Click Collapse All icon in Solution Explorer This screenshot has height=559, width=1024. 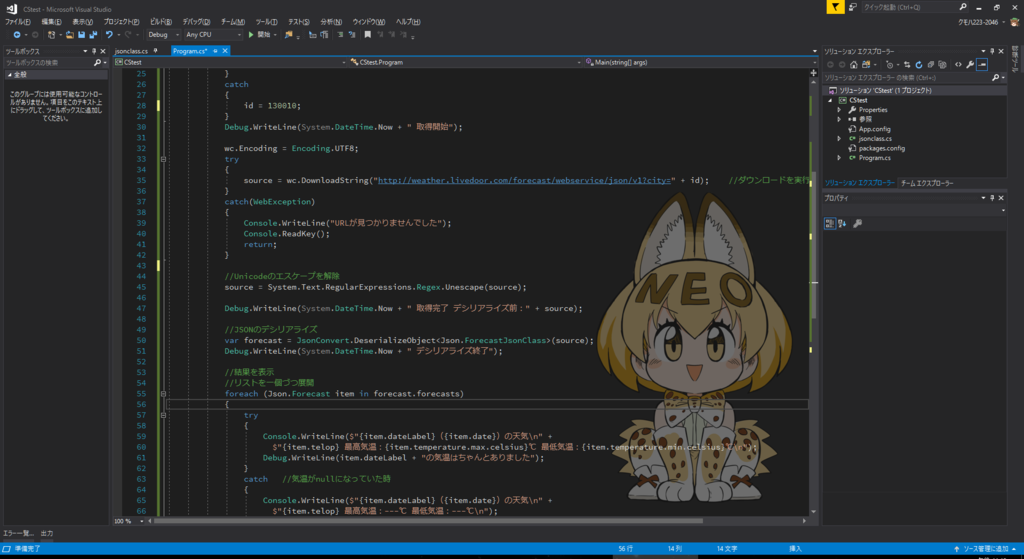coord(931,65)
